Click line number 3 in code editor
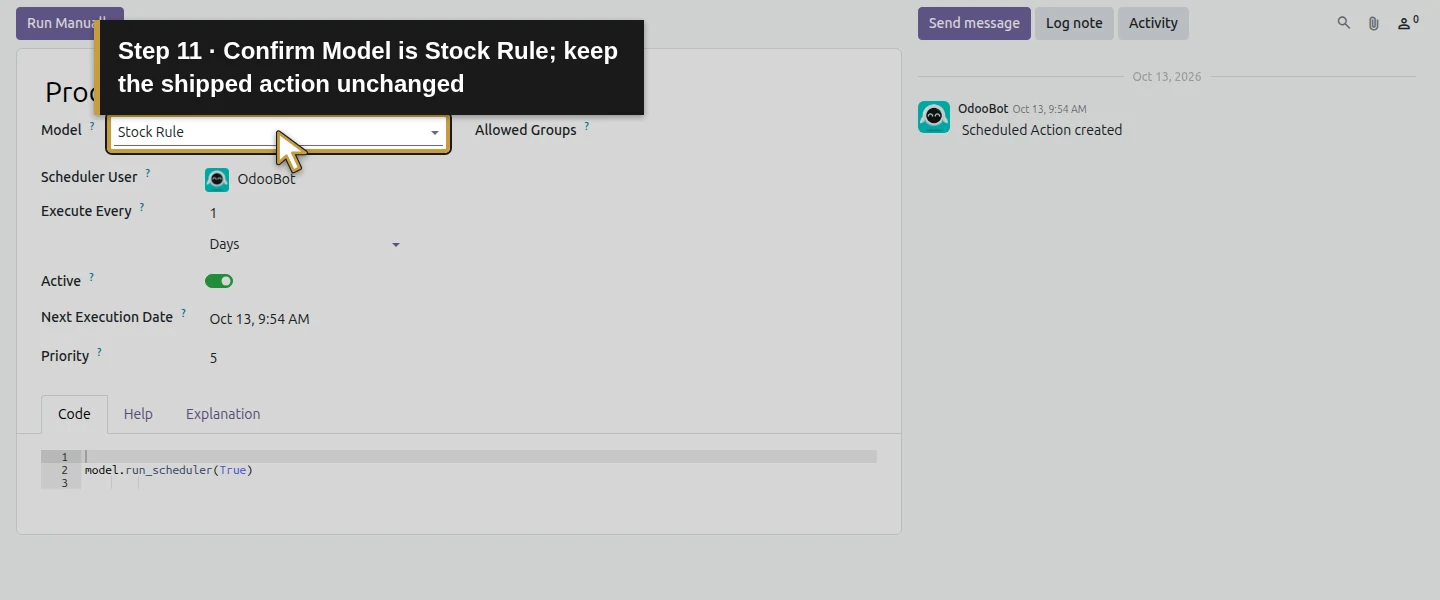 (x=64, y=483)
